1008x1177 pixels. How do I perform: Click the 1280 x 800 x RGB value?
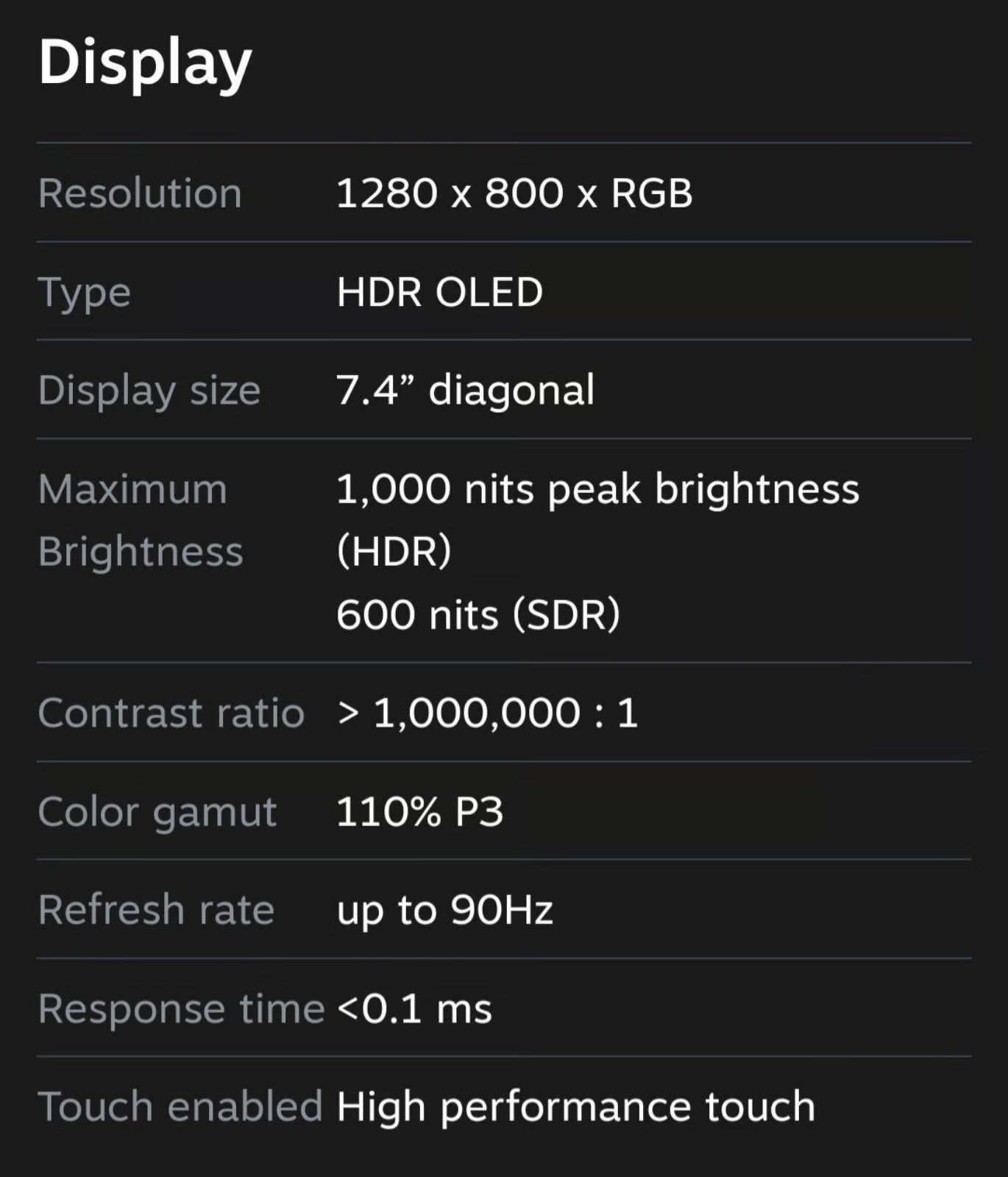click(514, 193)
